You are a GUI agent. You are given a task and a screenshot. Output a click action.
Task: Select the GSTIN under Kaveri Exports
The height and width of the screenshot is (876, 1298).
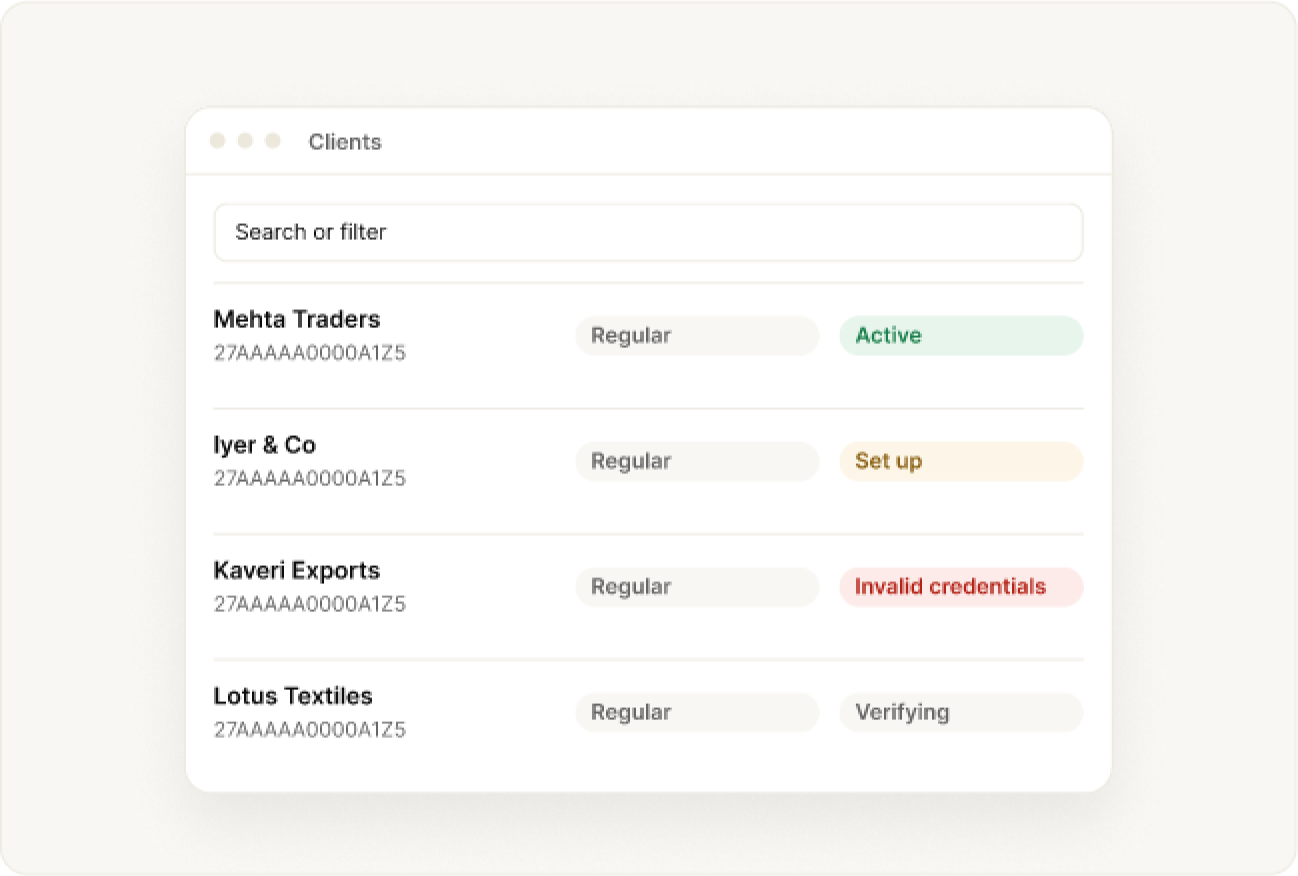tap(310, 604)
